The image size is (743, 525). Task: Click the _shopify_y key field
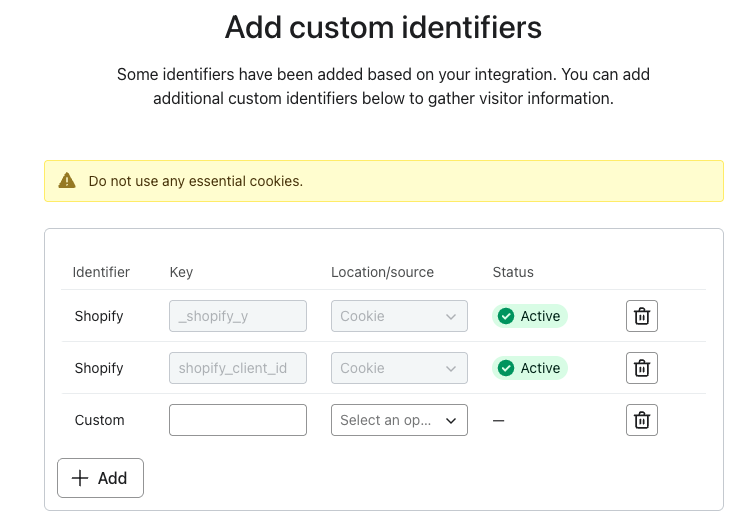point(238,316)
